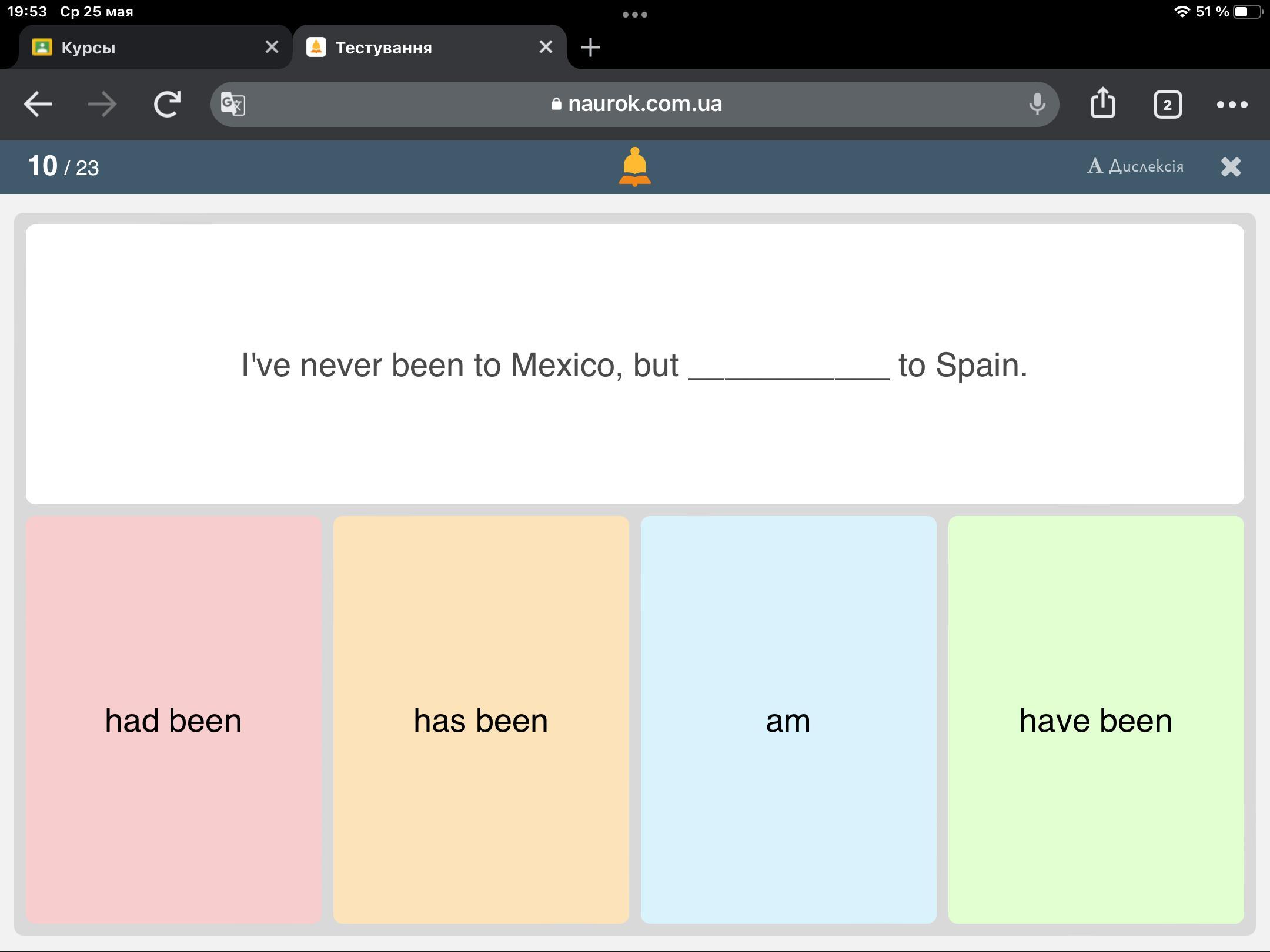Screen dimensions: 1270x952
Task: Tap the battery indicator icon
Action: [1248, 12]
